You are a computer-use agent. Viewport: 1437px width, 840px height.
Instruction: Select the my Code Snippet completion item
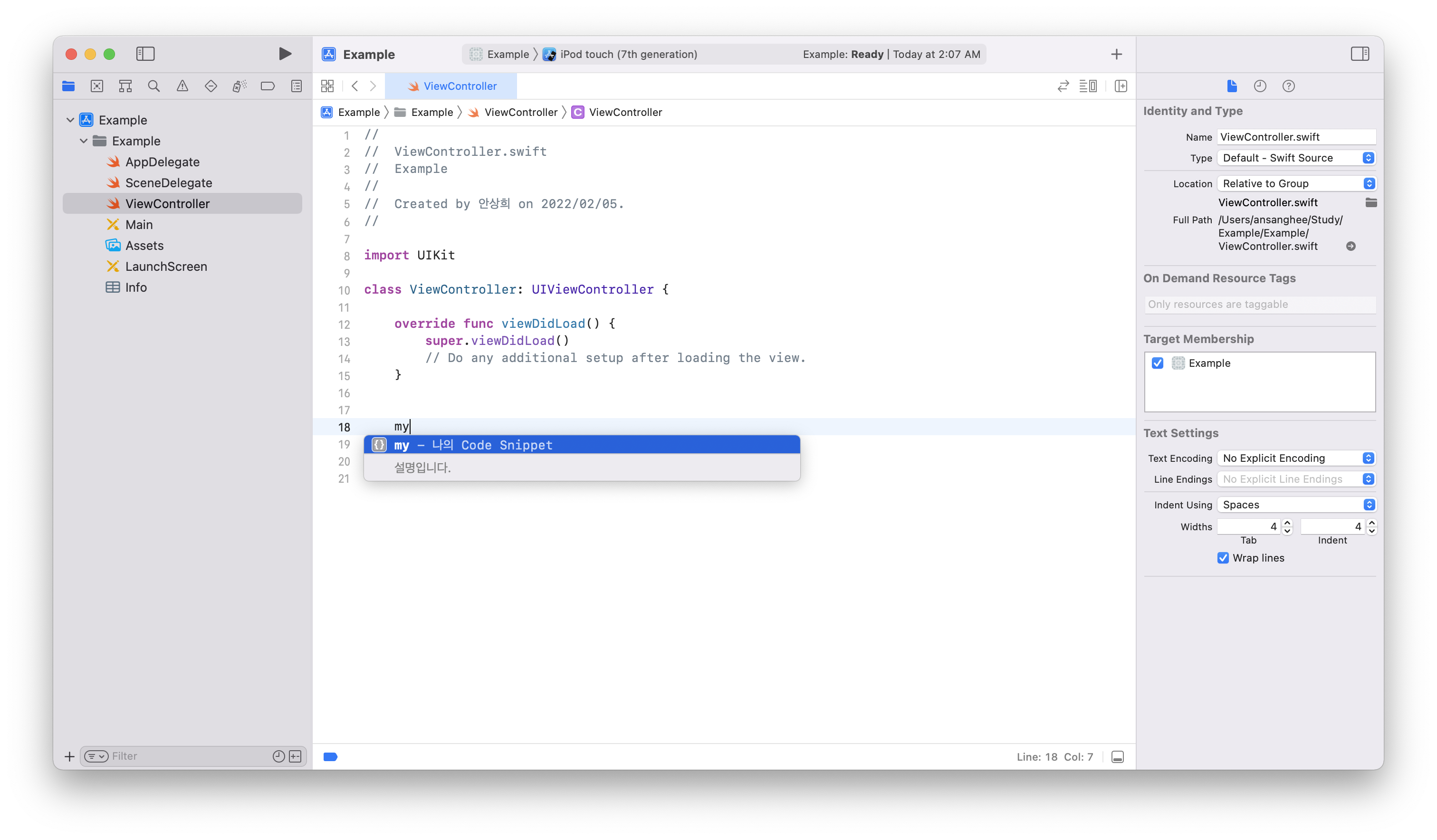582,445
